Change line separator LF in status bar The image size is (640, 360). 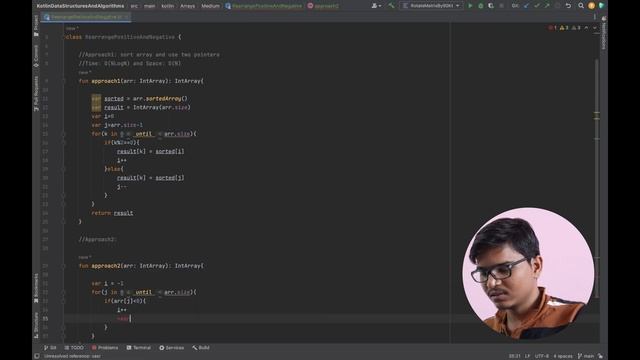click(x=527, y=356)
